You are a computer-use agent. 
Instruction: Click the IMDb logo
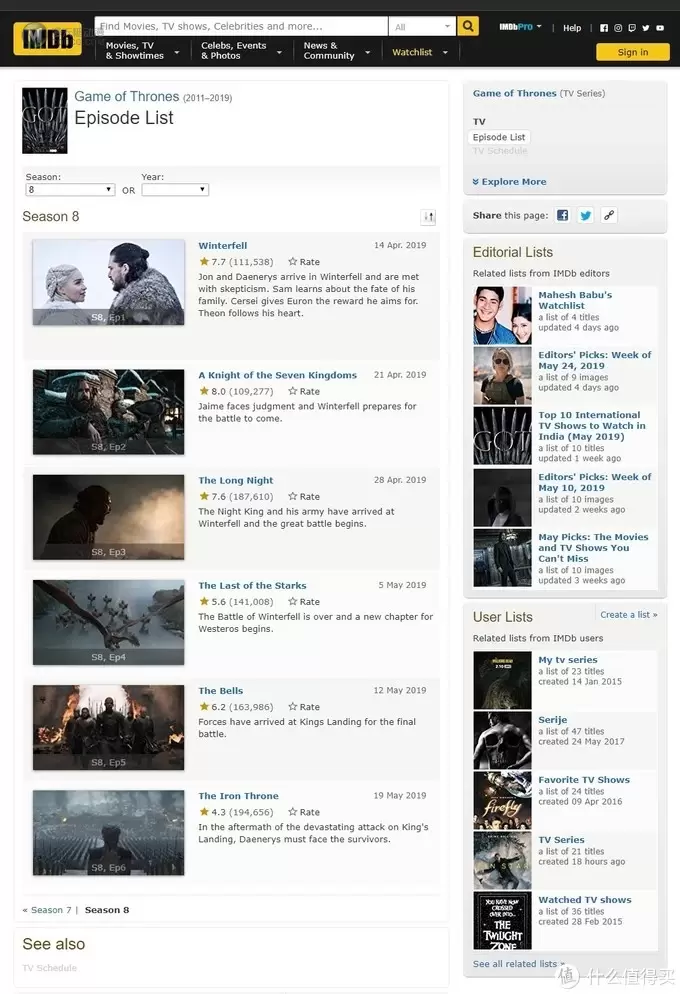point(48,39)
